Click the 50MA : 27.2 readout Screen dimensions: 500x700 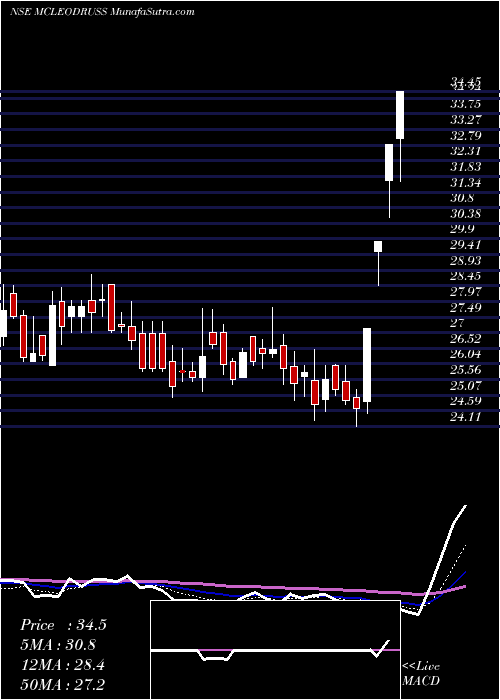pos(62,684)
